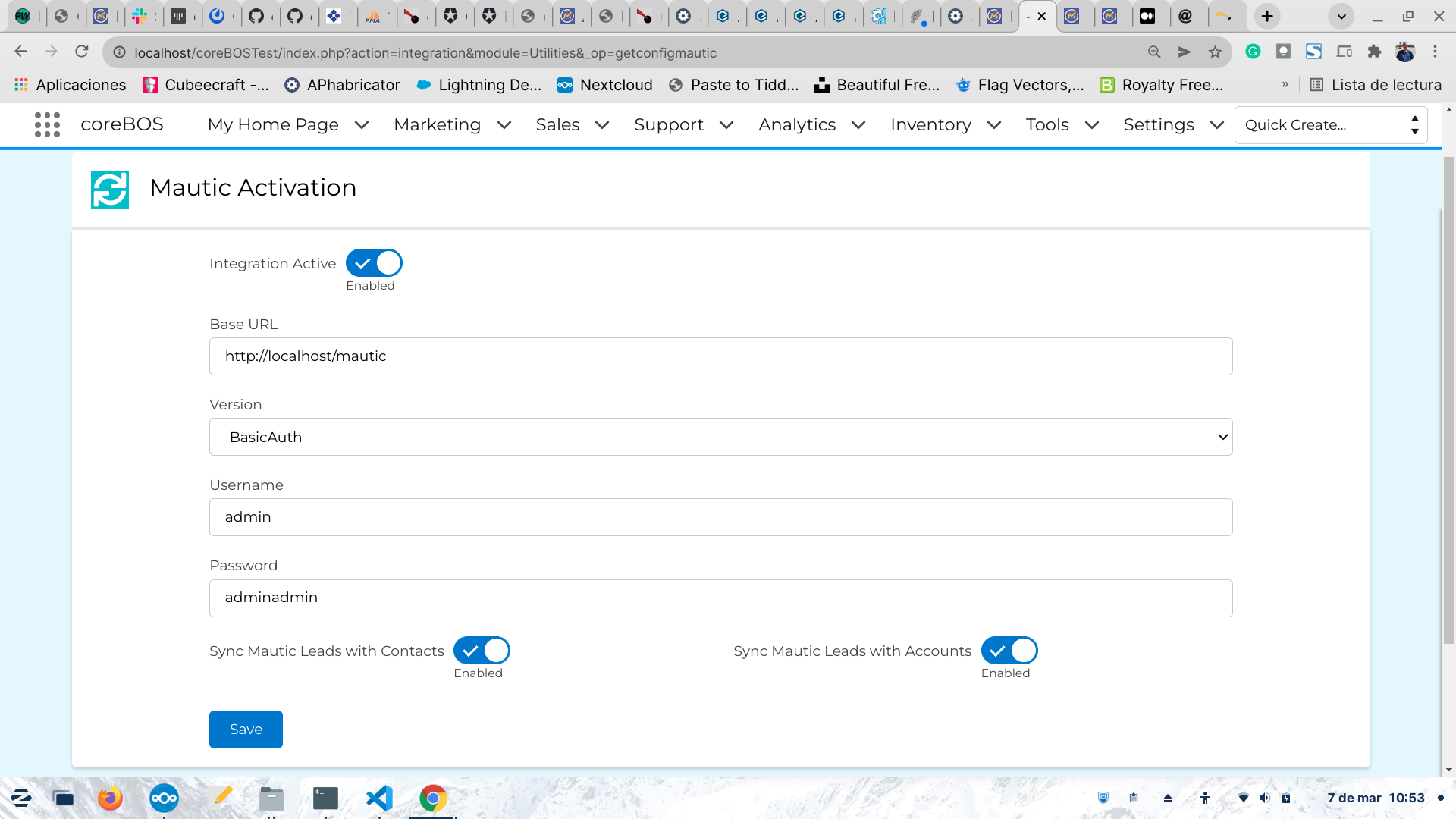Click the browser back arrow
This screenshot has height=819, width=1456.
(x=20, y=52)
